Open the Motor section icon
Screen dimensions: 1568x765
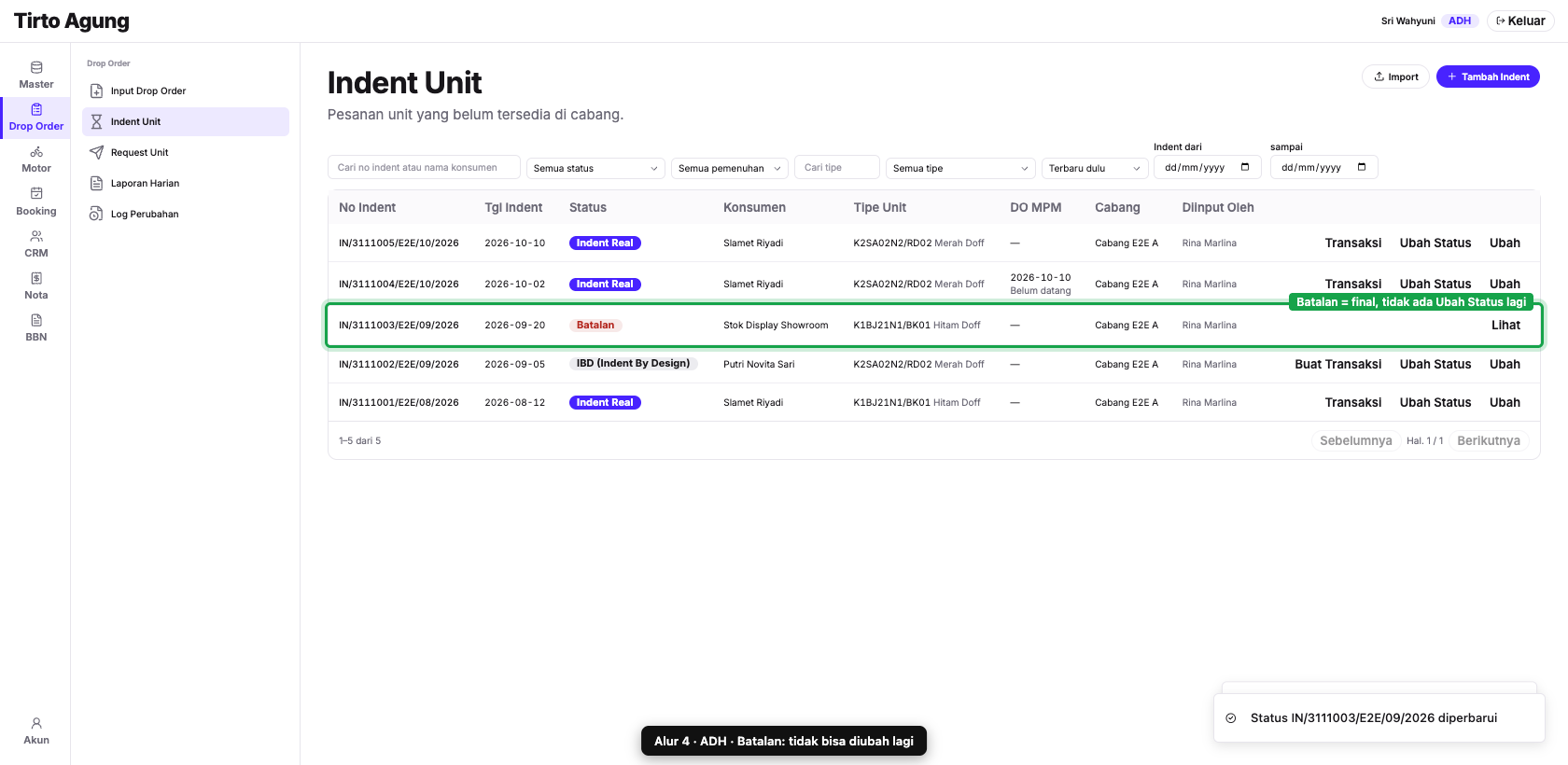[x=36, y=152]
